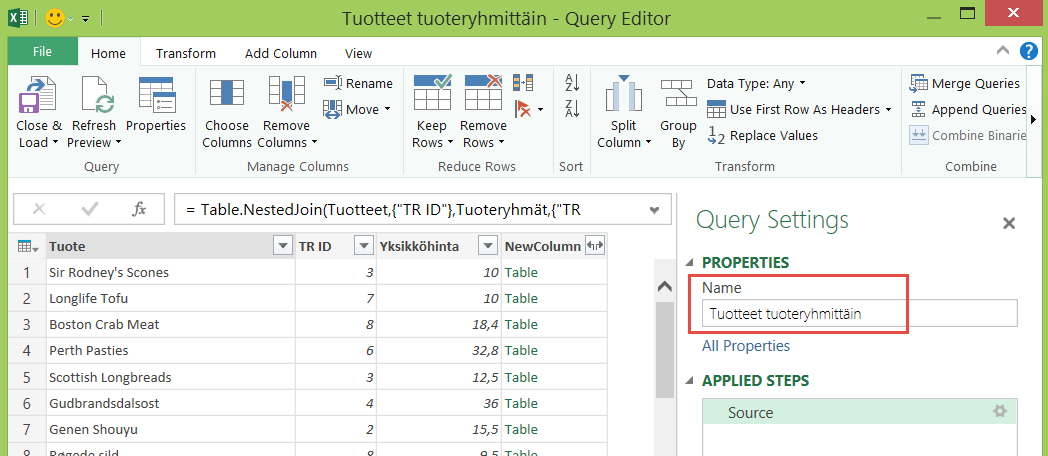Click the Close & Load icon
The height and width of the screenshot is (456, 1048).
pos(38,96)
